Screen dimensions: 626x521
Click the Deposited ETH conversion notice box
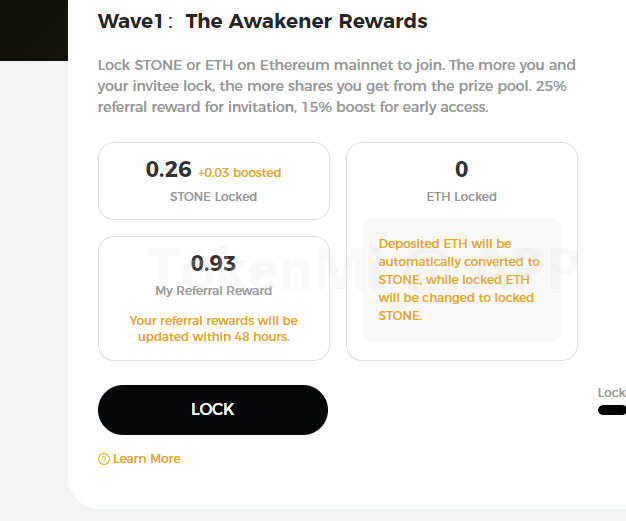pyautogui.click(x=461, y=280)
